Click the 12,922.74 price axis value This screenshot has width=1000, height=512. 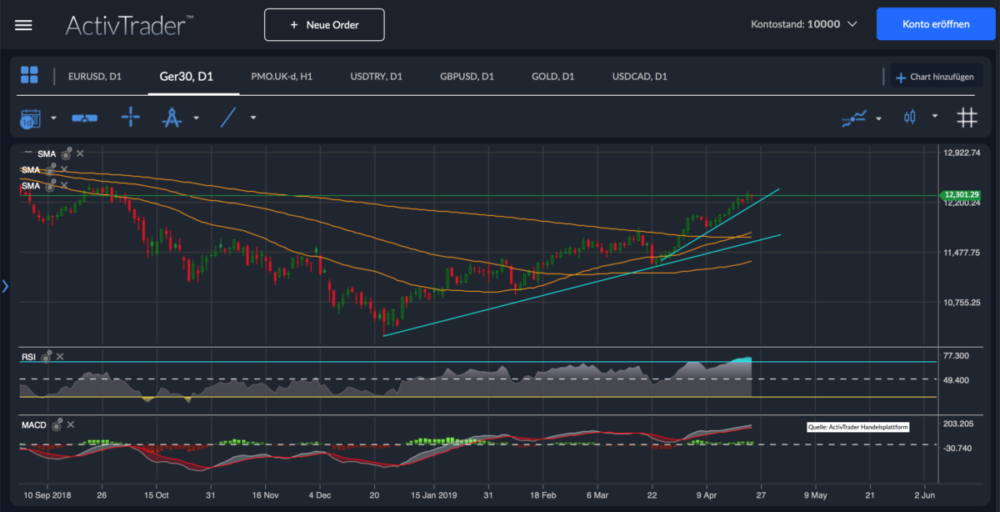[962, 152]
